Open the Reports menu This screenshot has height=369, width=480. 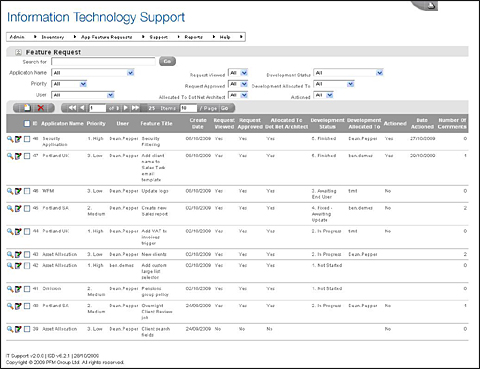click(x=193, y=37)
